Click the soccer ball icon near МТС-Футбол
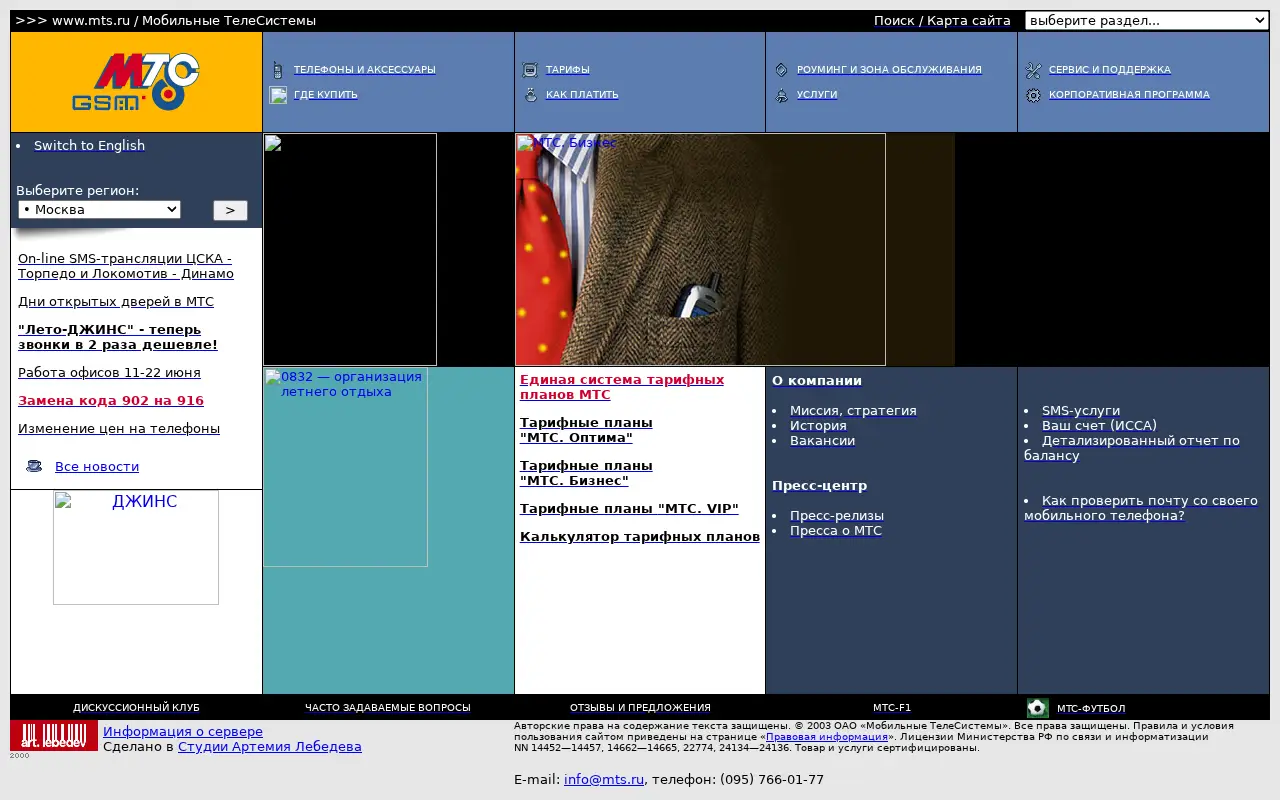This screenshot has height=800, width=1280. (1038, 708)
